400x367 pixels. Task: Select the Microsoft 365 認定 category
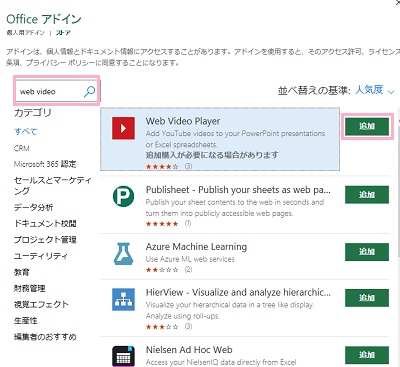tap(45, 164)
